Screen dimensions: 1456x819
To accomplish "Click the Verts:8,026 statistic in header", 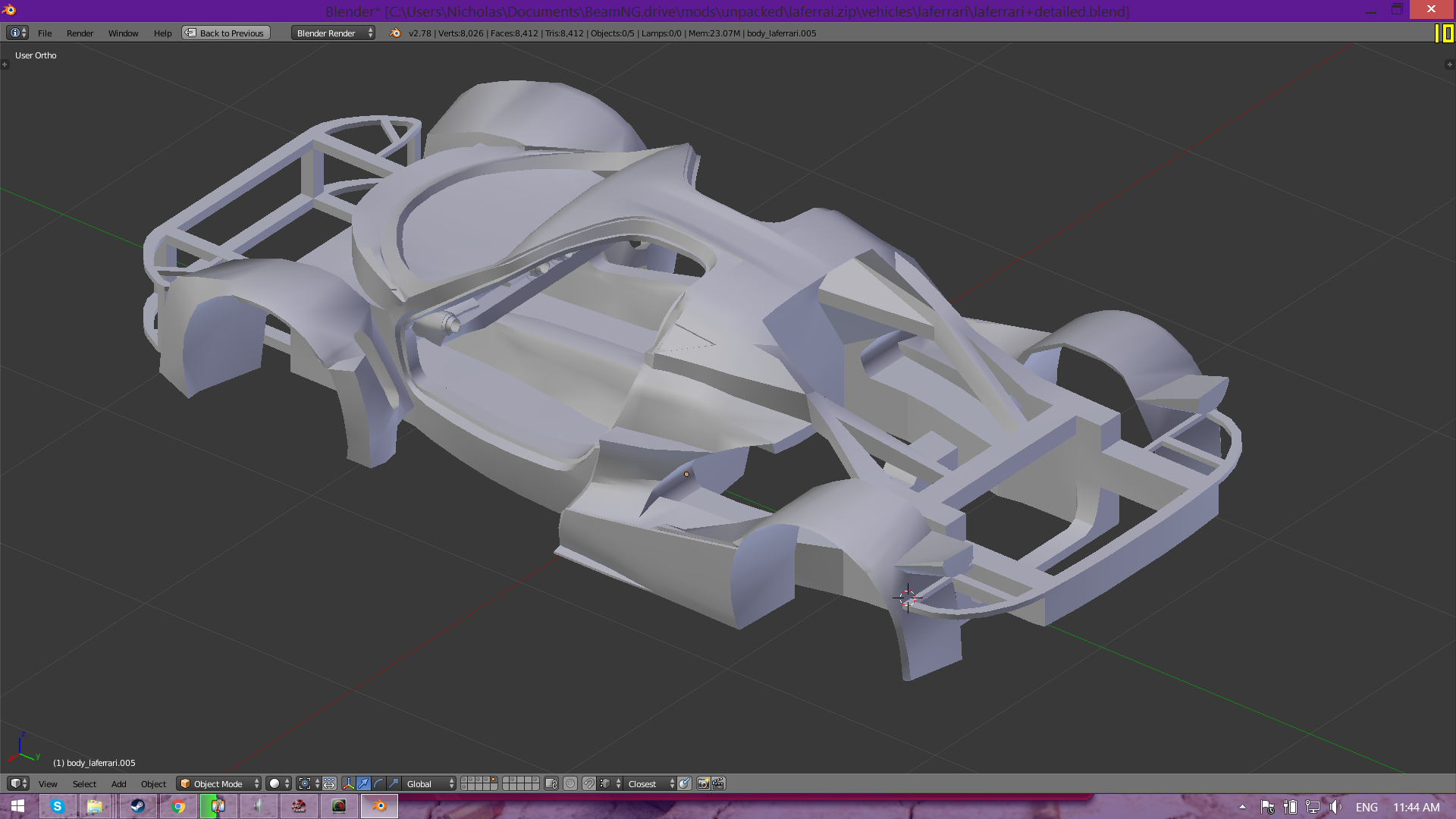I will pos(461,33).
